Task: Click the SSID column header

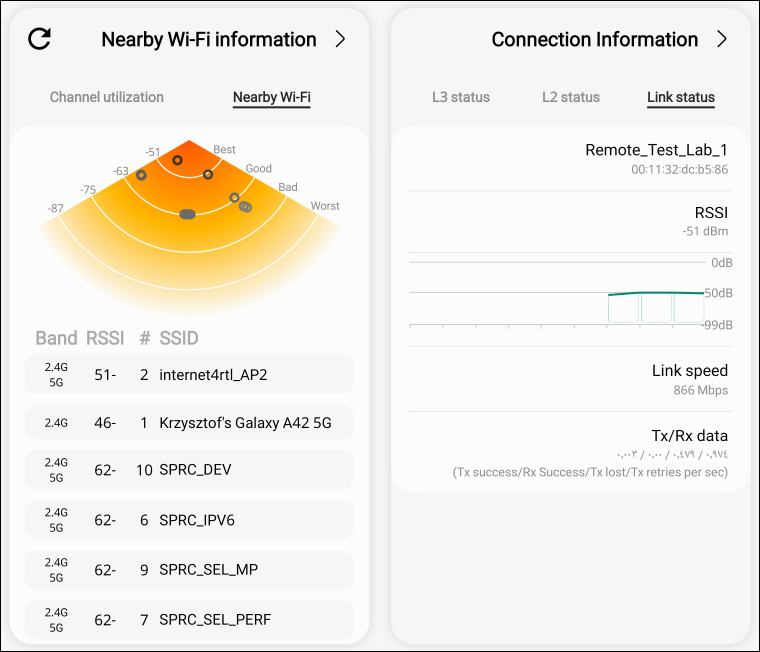Action: point(185,338)
